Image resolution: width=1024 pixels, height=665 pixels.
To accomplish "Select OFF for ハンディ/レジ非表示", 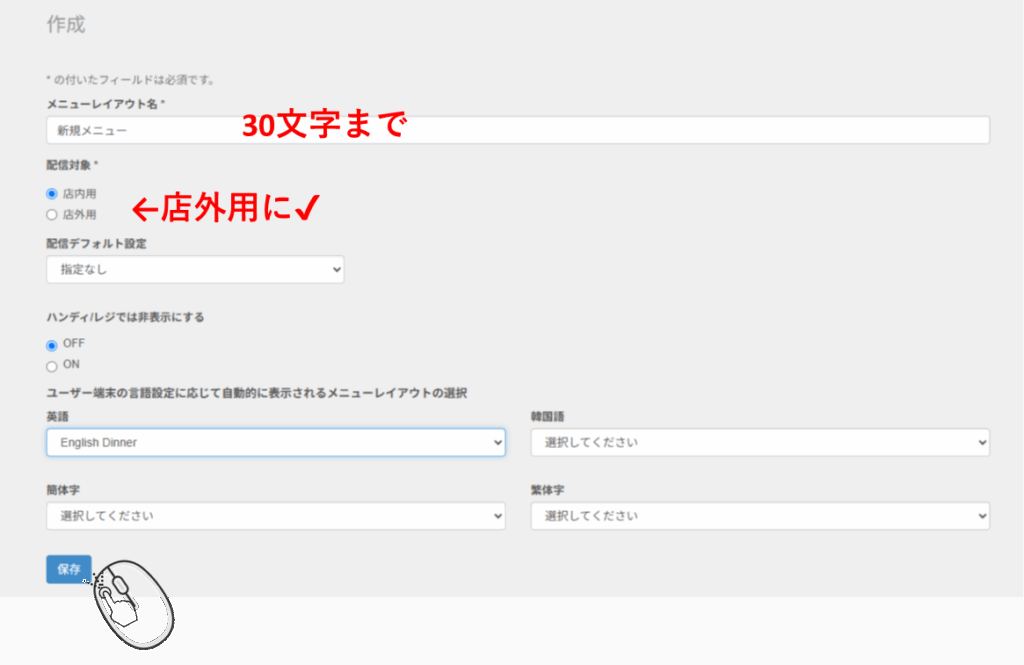I will (x=52, y=344).
